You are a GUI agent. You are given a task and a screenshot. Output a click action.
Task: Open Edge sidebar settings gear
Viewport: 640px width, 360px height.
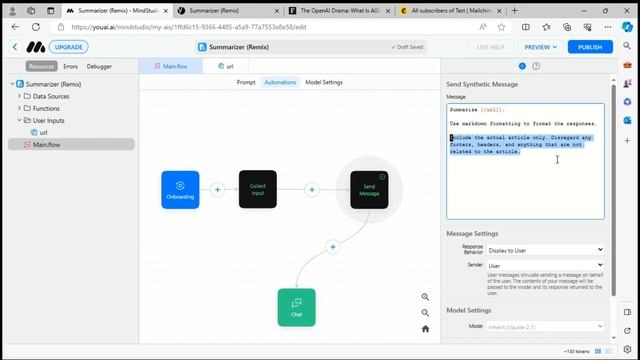627,349
